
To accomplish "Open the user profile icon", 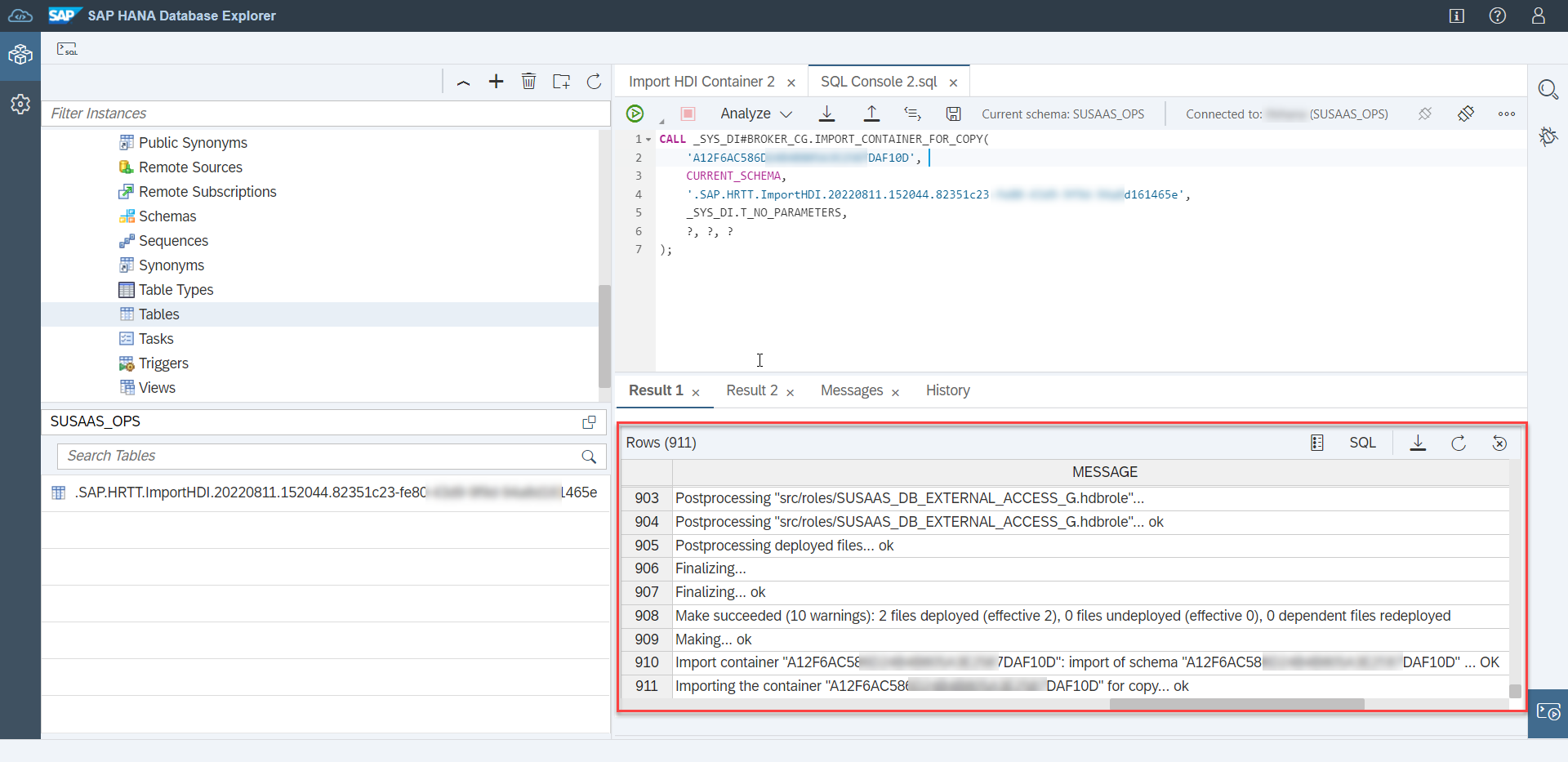I will tap(1538, 16).
